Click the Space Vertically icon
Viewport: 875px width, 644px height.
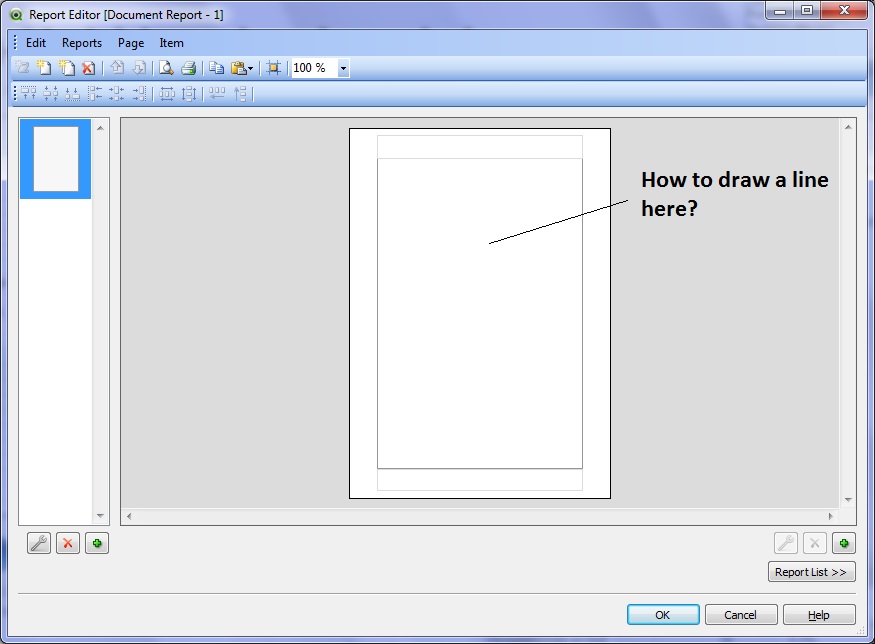[x=189, y=93]
